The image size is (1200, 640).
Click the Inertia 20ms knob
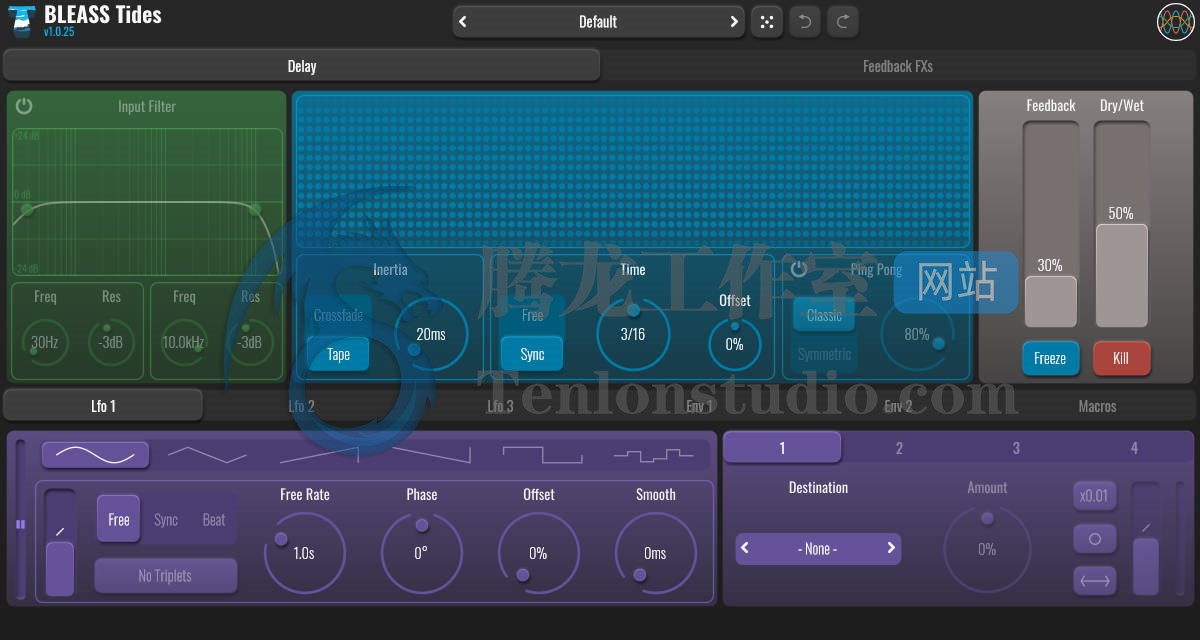click(431, 334)
